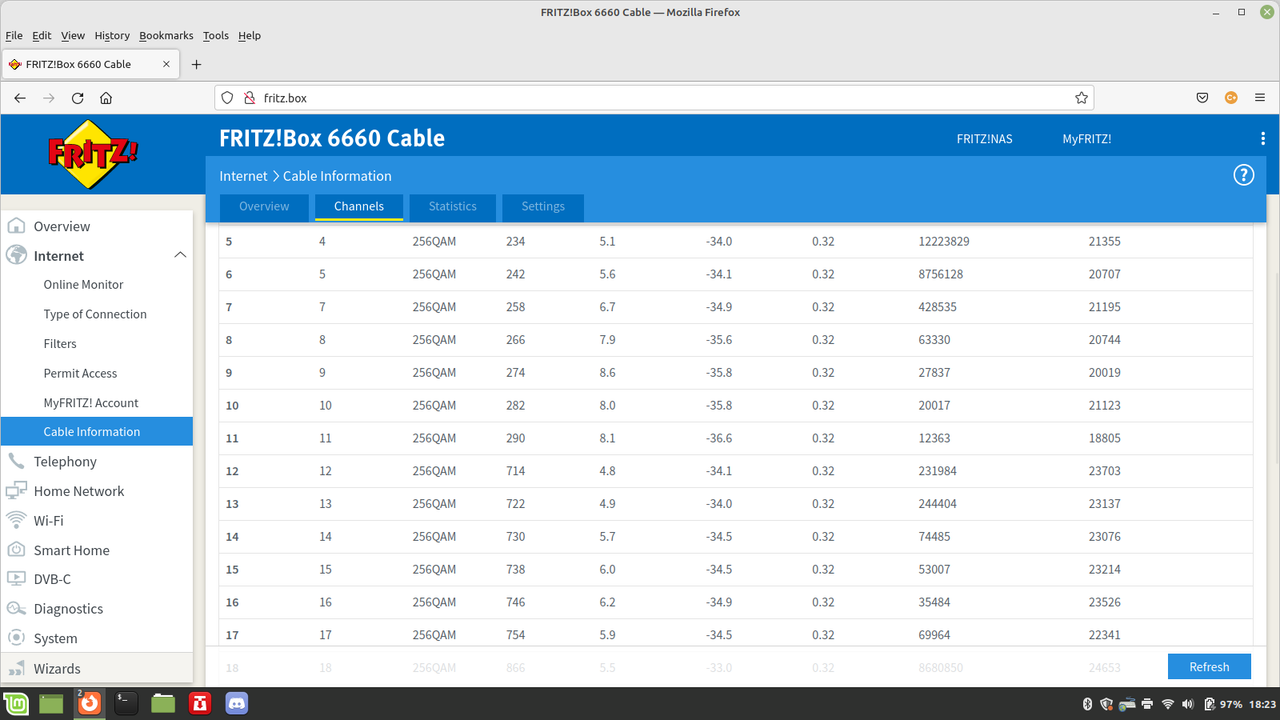Reload the page with the reload icon

coord(78,98)
